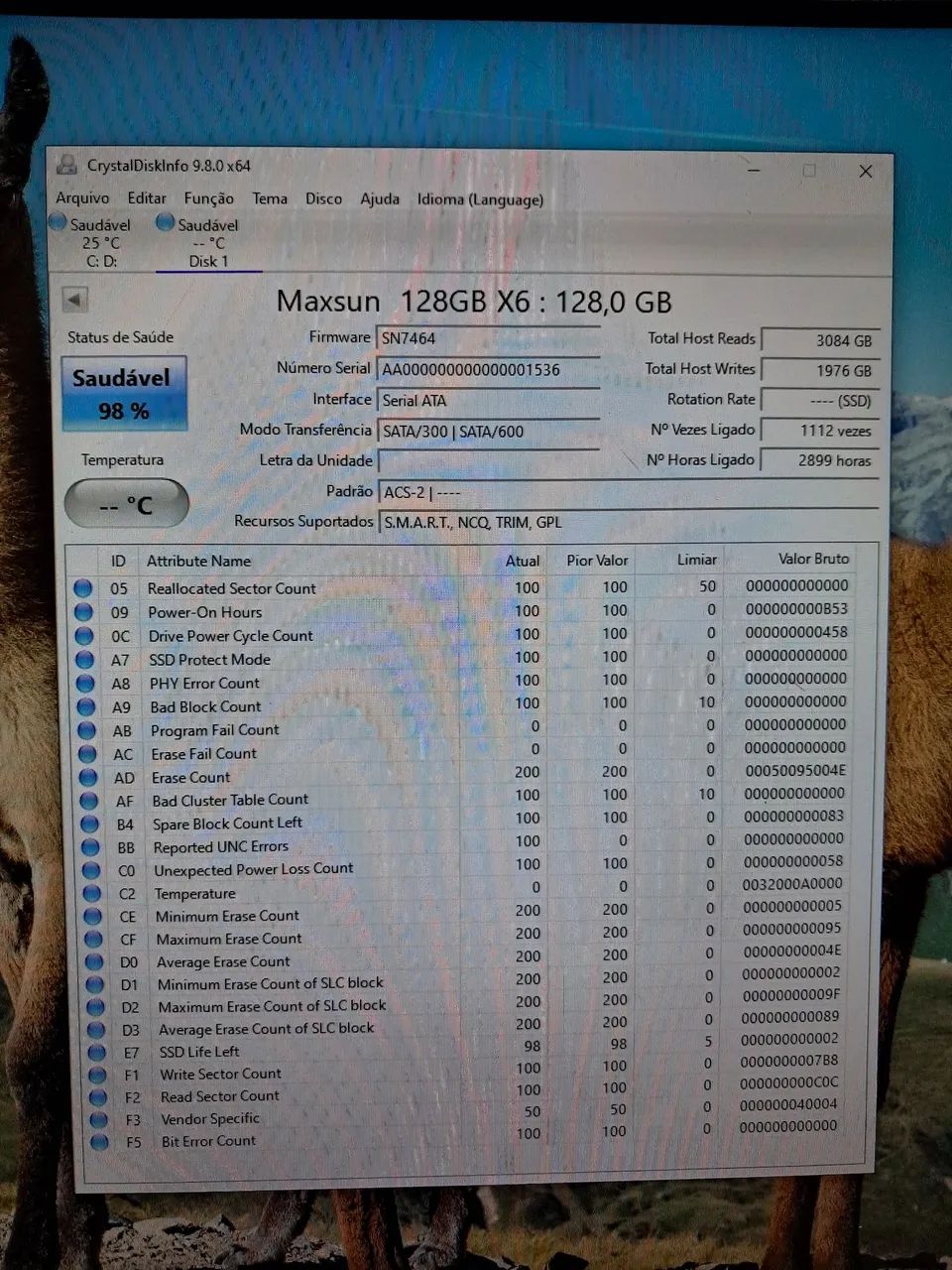The width and height of the screenshot is (952, 1270).
Task: Click the status icon for Bad Block Count
Action: pos(86,707)
